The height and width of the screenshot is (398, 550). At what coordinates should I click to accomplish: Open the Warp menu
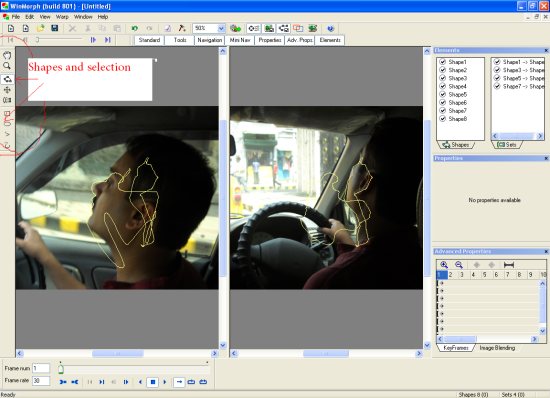pos(62,17)
